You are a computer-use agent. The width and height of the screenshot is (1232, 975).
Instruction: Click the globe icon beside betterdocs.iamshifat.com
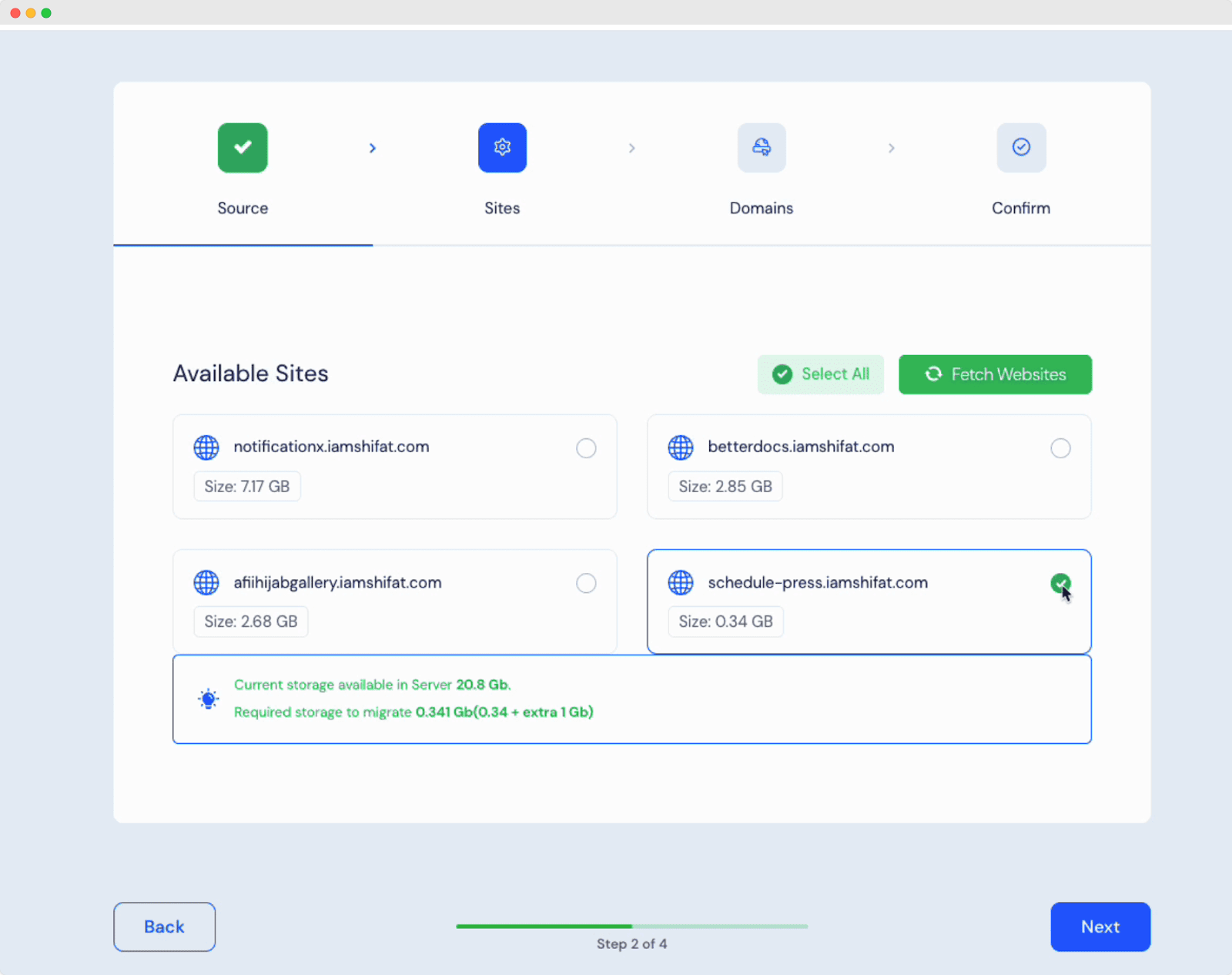pyautogui.click(x=680, y=447)
